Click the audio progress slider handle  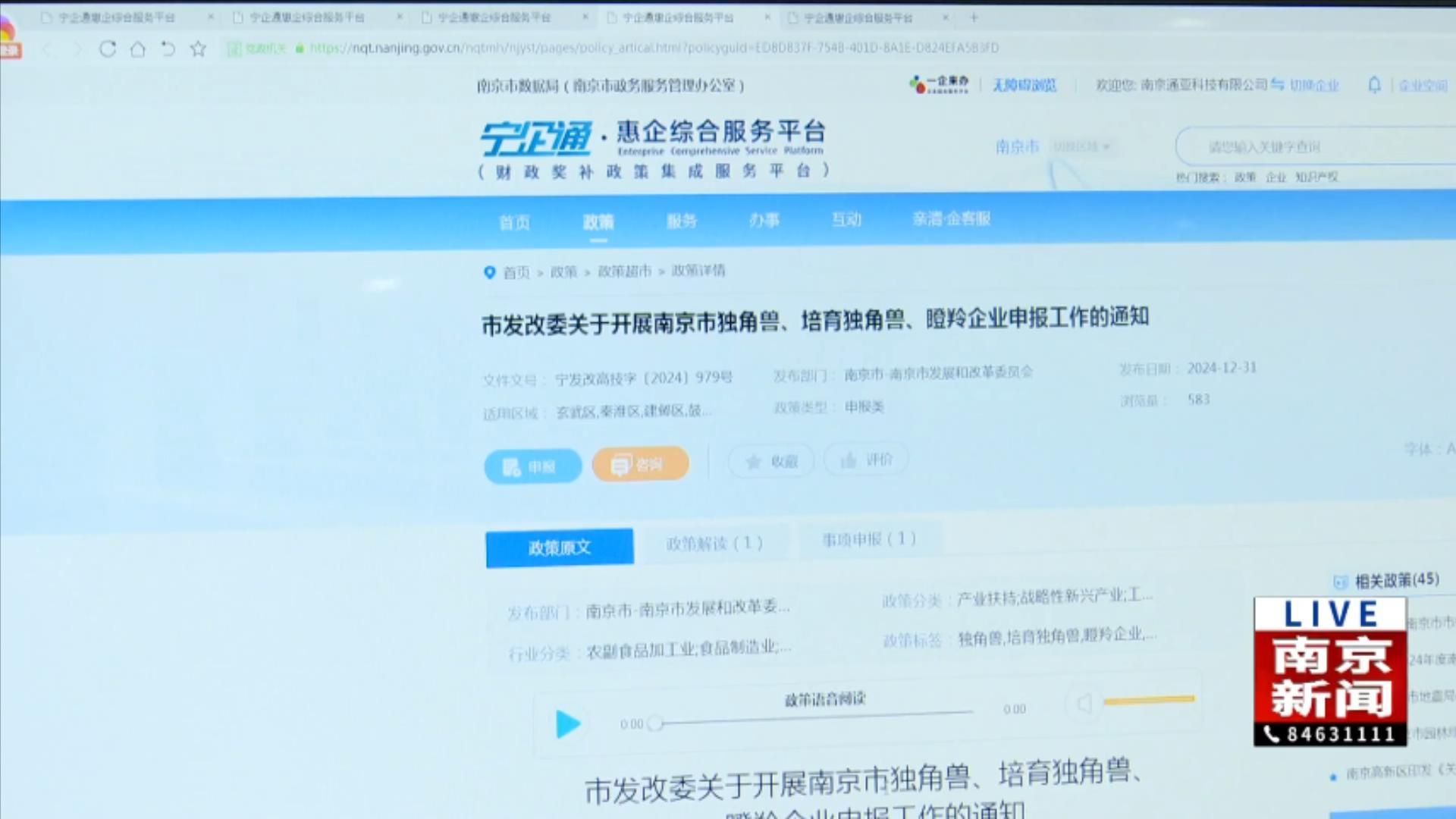pos(656,723)
